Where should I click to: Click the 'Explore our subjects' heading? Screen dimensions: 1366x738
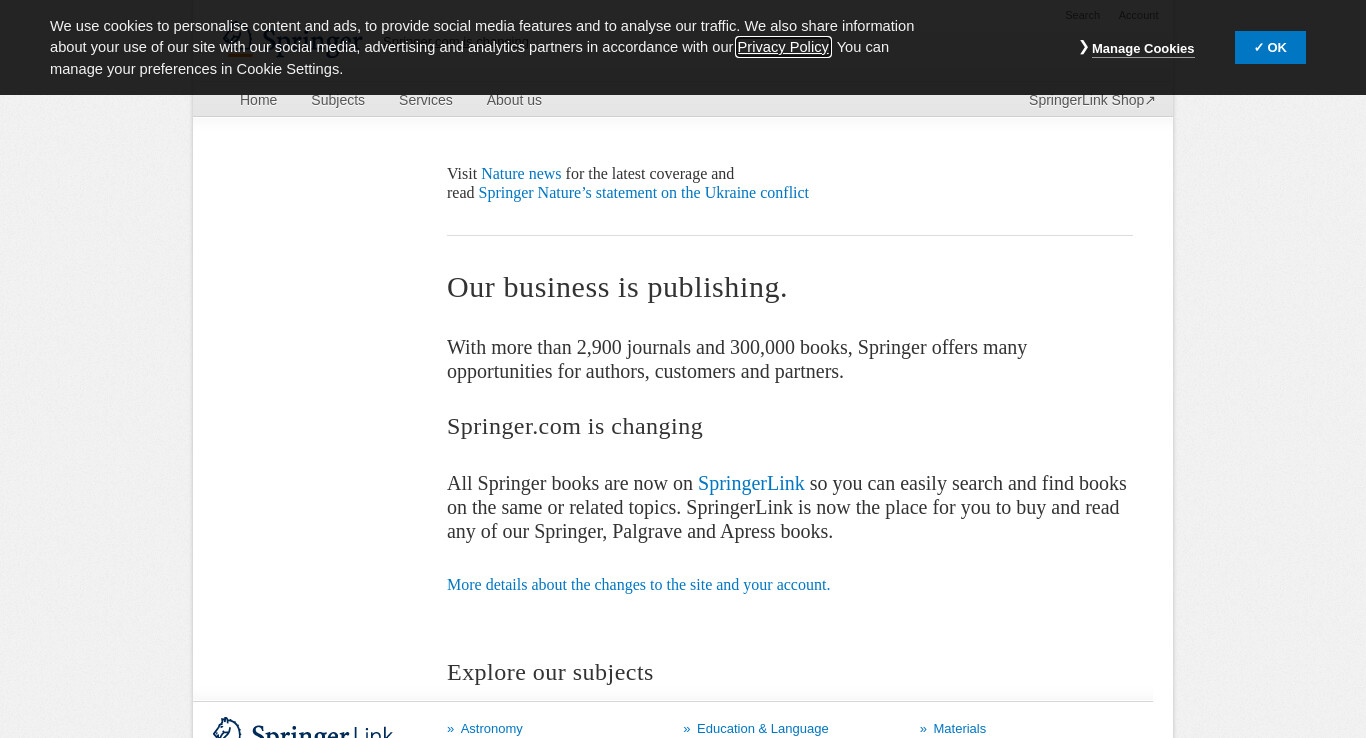[550, 673]
